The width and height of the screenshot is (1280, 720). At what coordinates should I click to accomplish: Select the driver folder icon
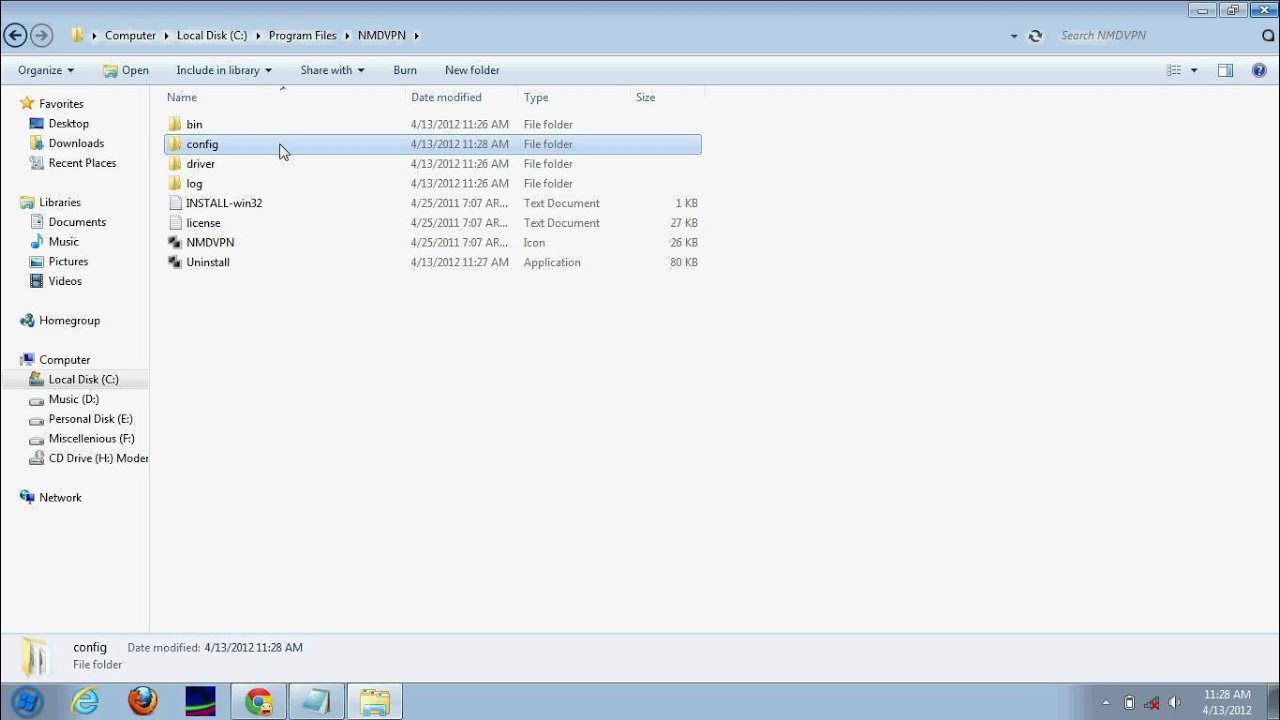coord(175,163)
